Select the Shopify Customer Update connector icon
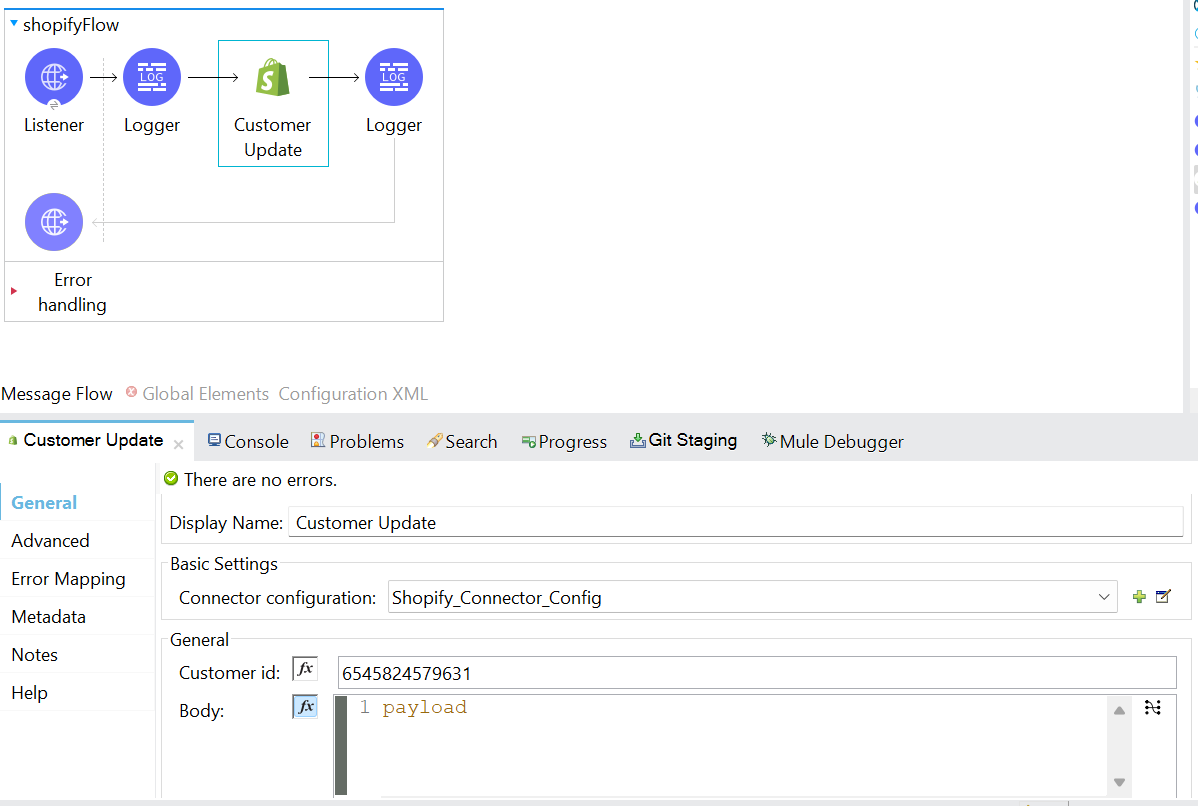 click(273, 77)
